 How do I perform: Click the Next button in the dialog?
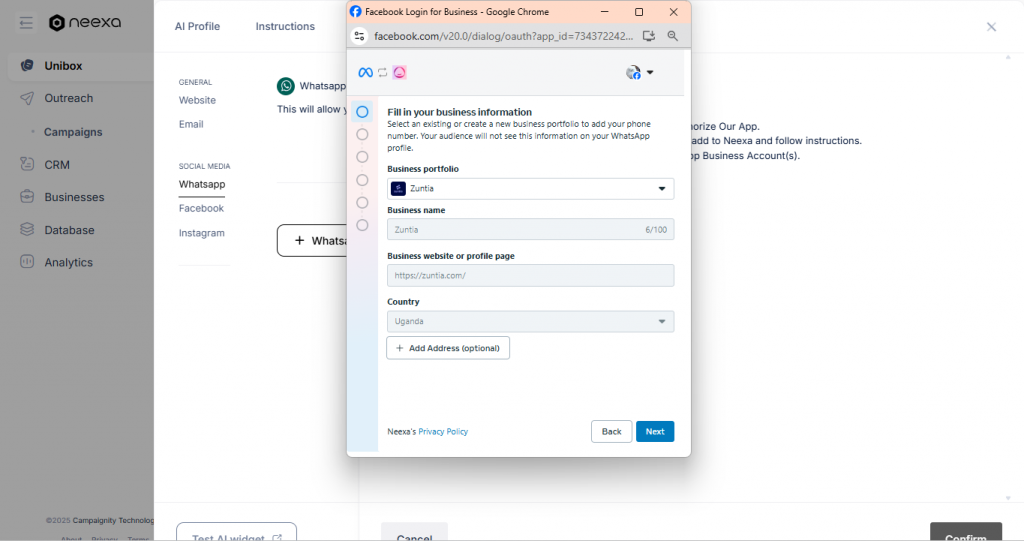click(x=655, y=431)
